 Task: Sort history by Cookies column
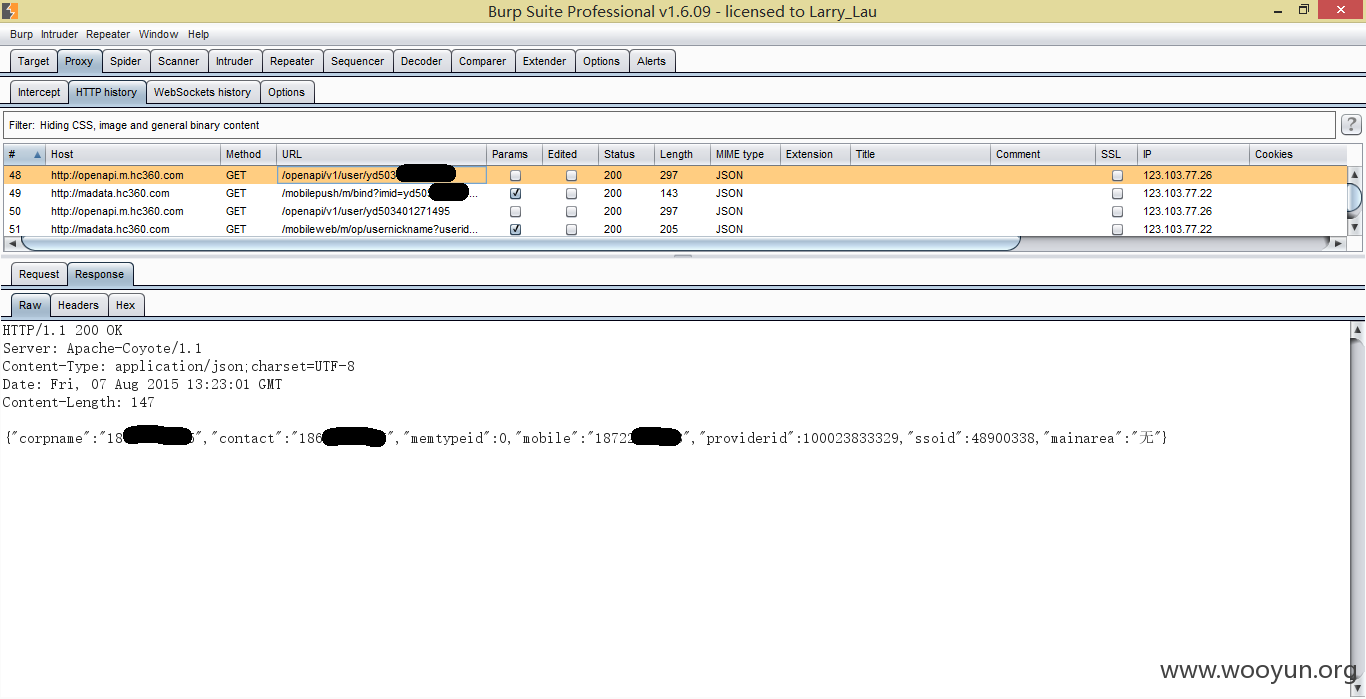[x=1298, y=154]
